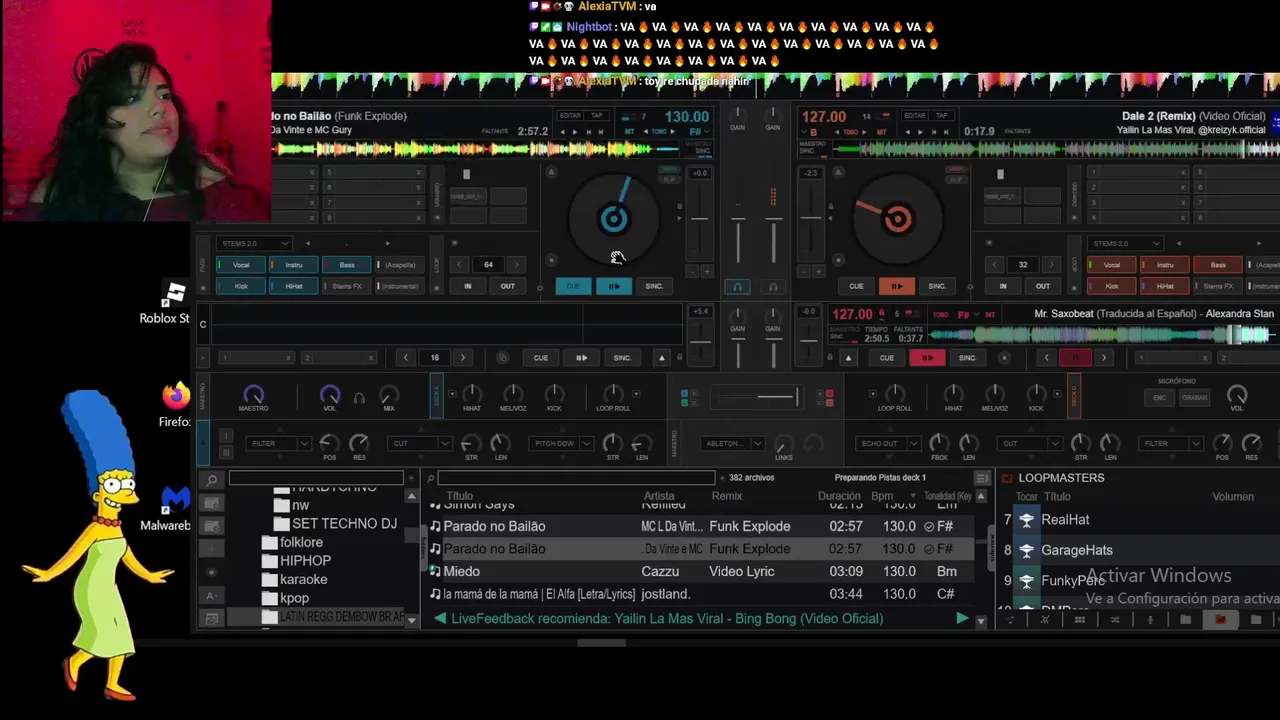Click the LiveFeedback Bing Bong recommendation
Image resolution: width=1280 pixels, height=720 pixels.
tap(667, 619)
